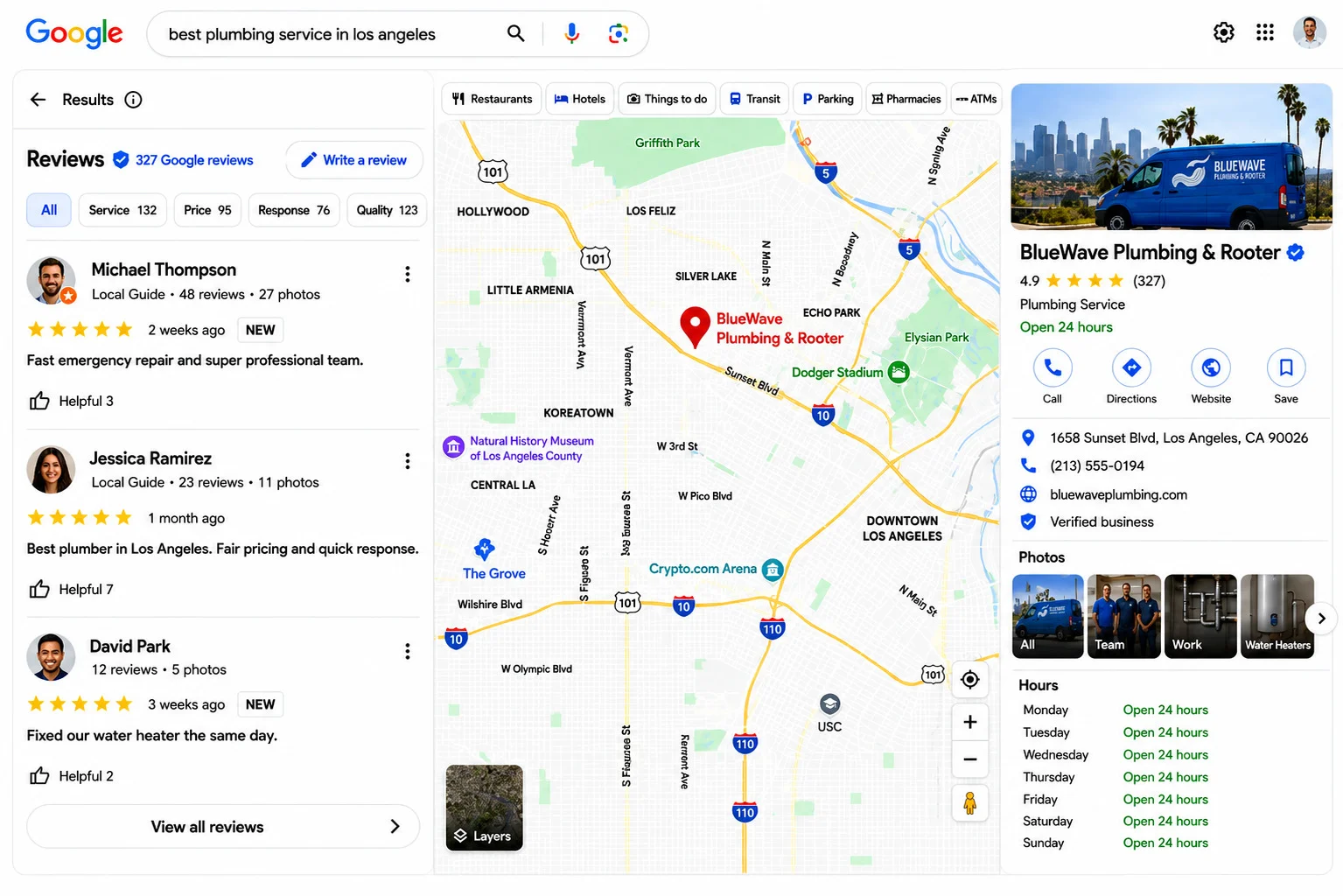Viewport: 1343px width, 896px height.
Task: Click the 'Open 24 hours' status under Plumbing Service
Action: 1066,327
